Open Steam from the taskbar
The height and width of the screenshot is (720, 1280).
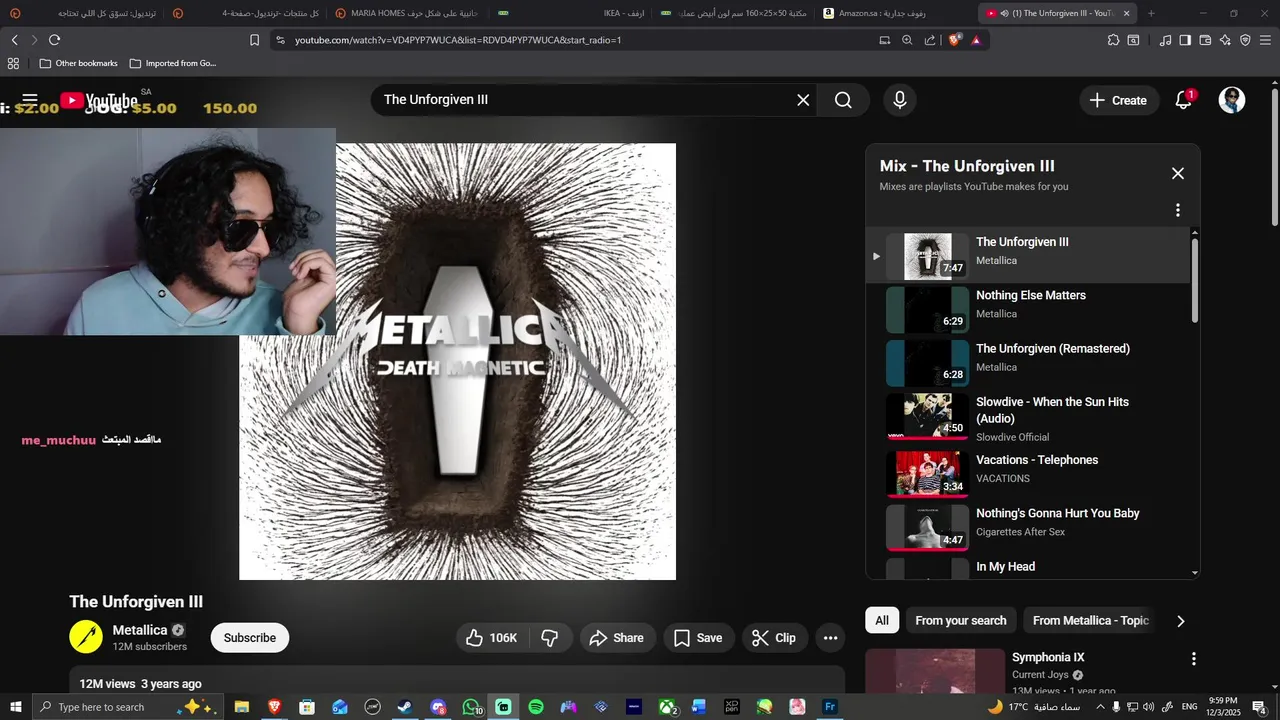coord(405,707)
